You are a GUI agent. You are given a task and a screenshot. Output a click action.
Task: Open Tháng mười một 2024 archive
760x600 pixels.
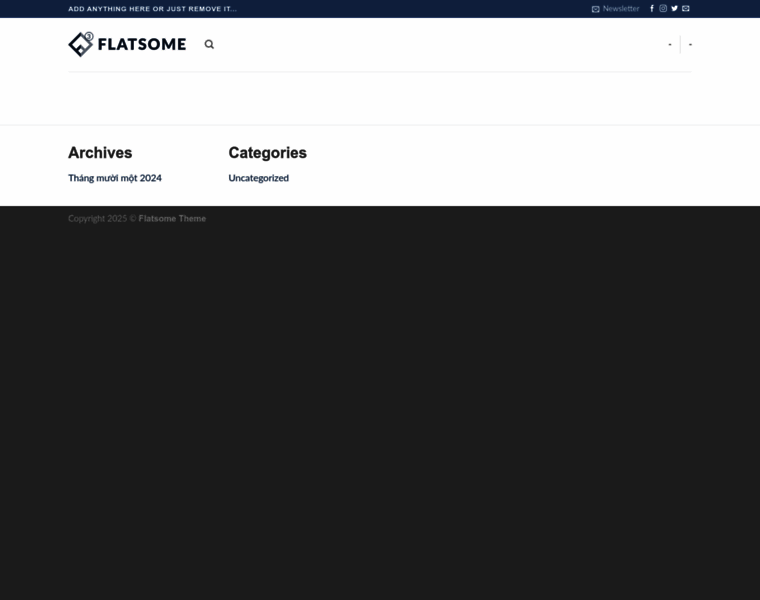tap(115, 178)
